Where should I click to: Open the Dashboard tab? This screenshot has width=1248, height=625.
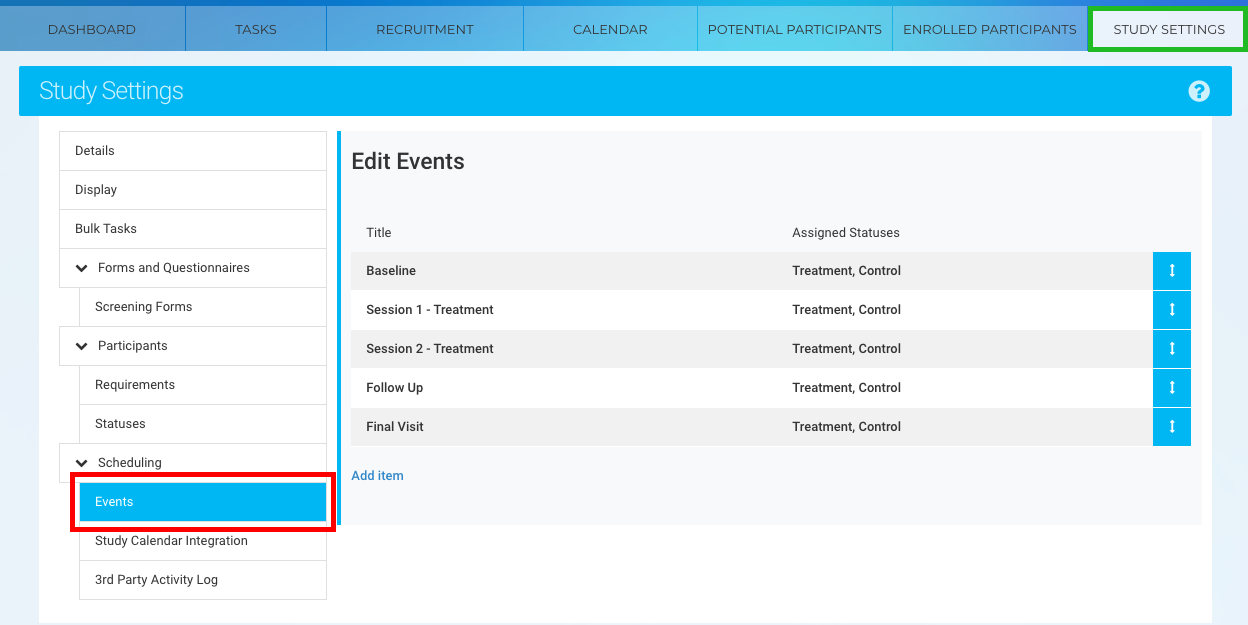tap(92, 29)
